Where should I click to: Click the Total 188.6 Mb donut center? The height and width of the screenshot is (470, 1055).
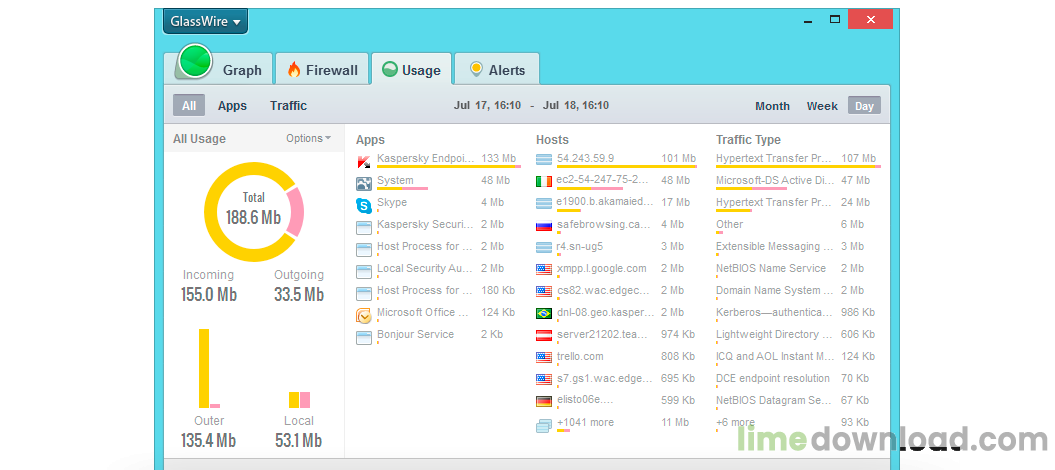point(254,210)
